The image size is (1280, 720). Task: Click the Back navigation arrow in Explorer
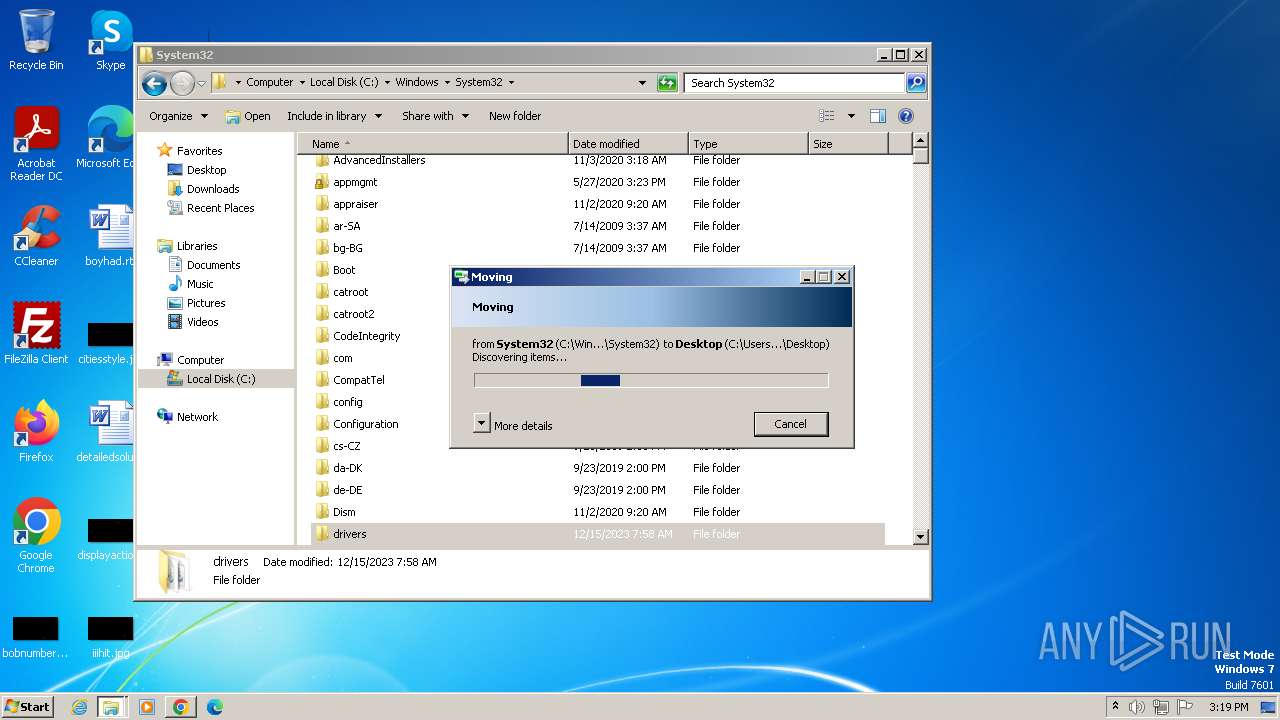tap(154, 83)
